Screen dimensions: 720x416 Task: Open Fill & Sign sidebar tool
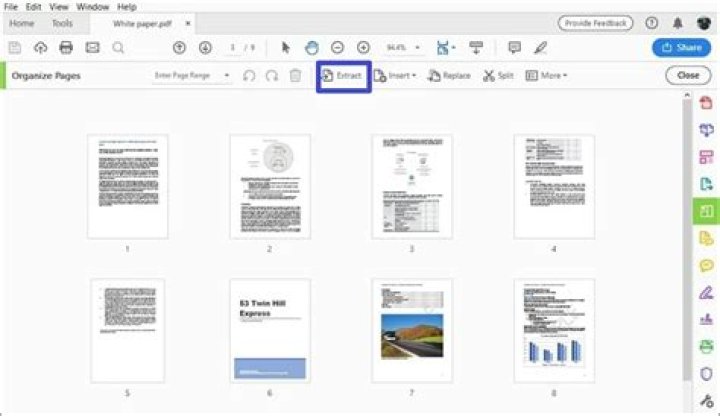(x=706, y=292)
